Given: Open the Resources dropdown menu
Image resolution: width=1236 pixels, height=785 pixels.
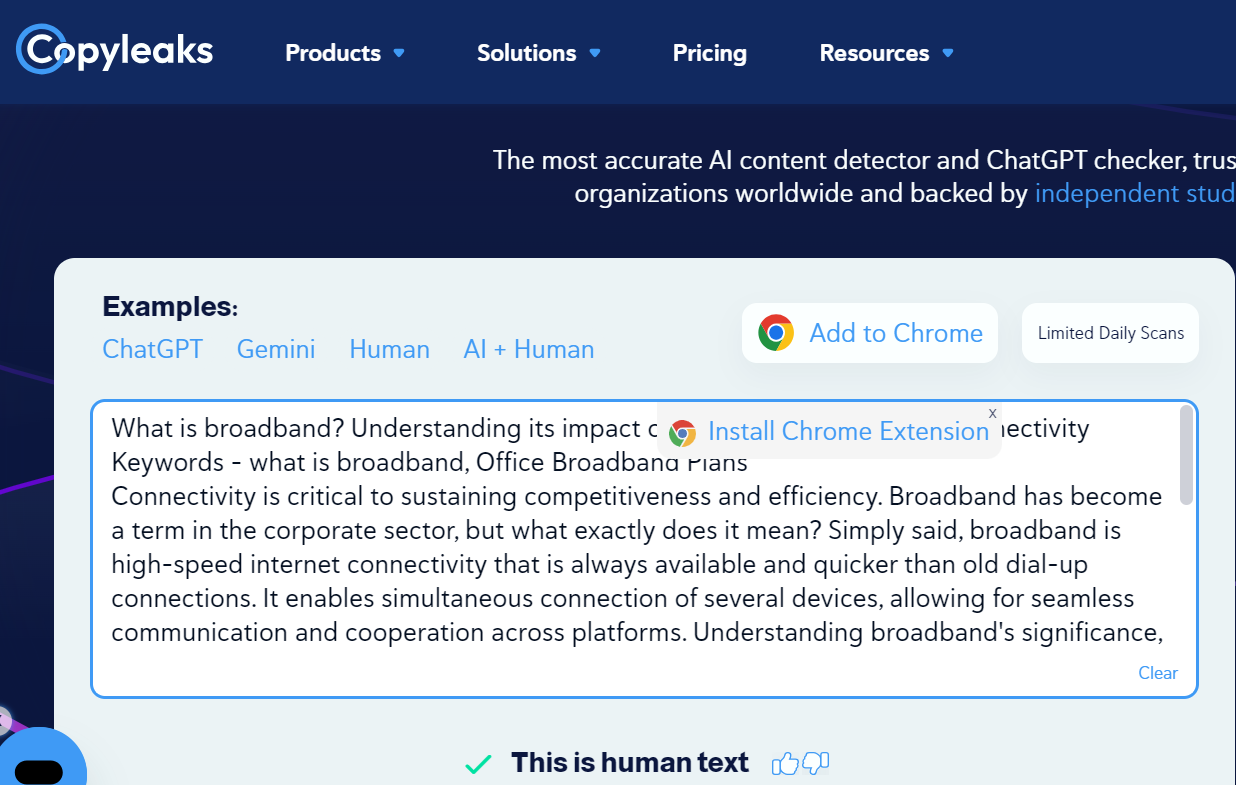Looking at the screenshot, I should (x=887, y=53).
